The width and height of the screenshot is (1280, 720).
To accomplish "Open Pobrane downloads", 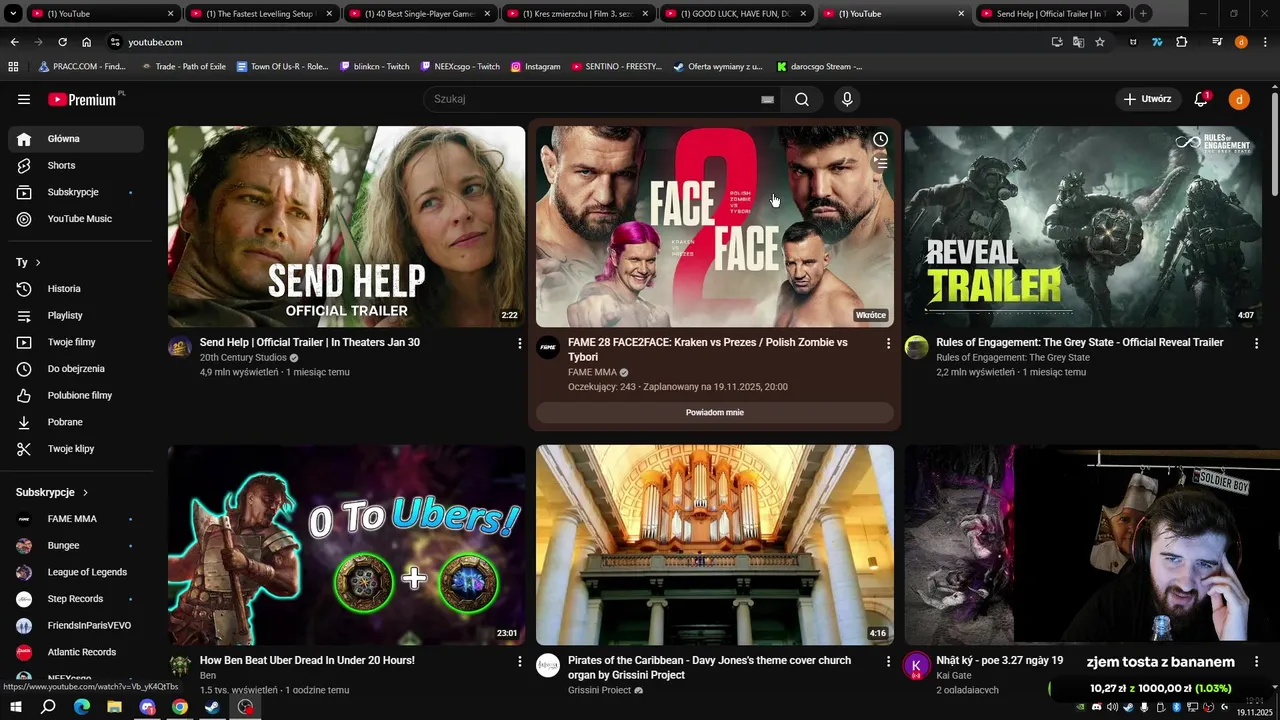I will (76, 422).
